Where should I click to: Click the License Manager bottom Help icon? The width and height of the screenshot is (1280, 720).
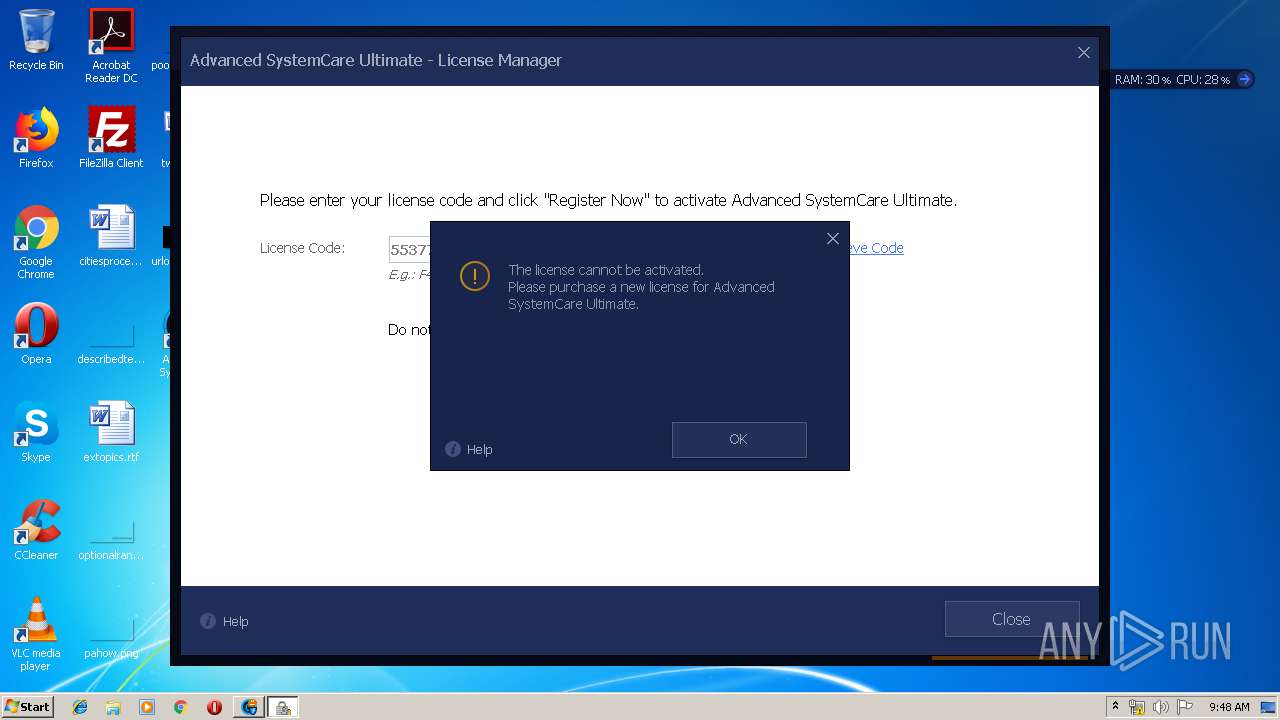click(x=208, y=621)
